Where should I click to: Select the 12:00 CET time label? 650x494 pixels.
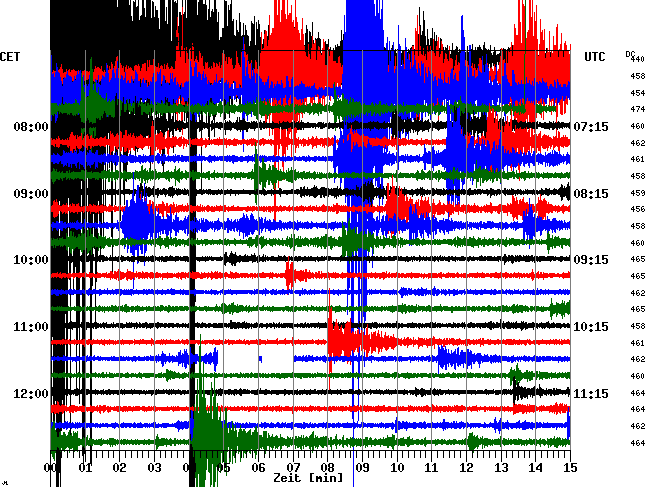pyautogui.click(x=31, y=393)
